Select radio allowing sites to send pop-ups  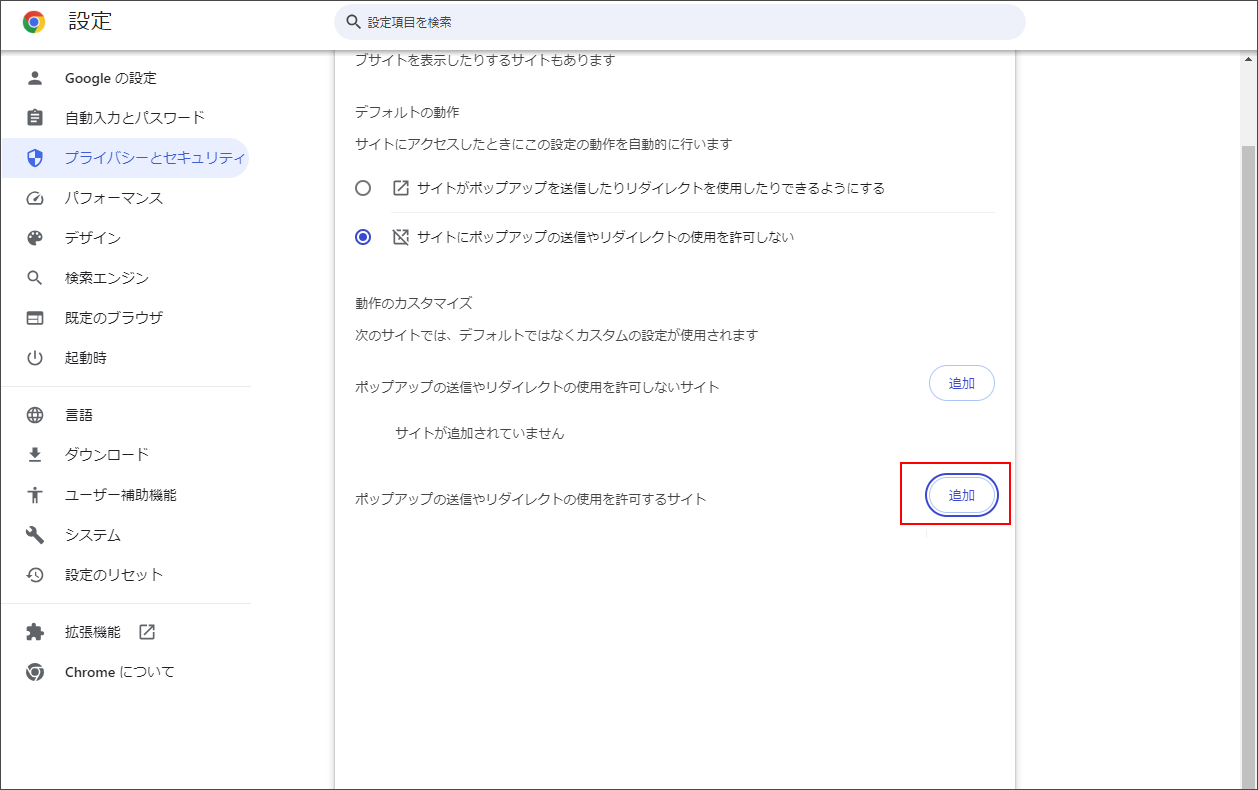tap(364, 188)
